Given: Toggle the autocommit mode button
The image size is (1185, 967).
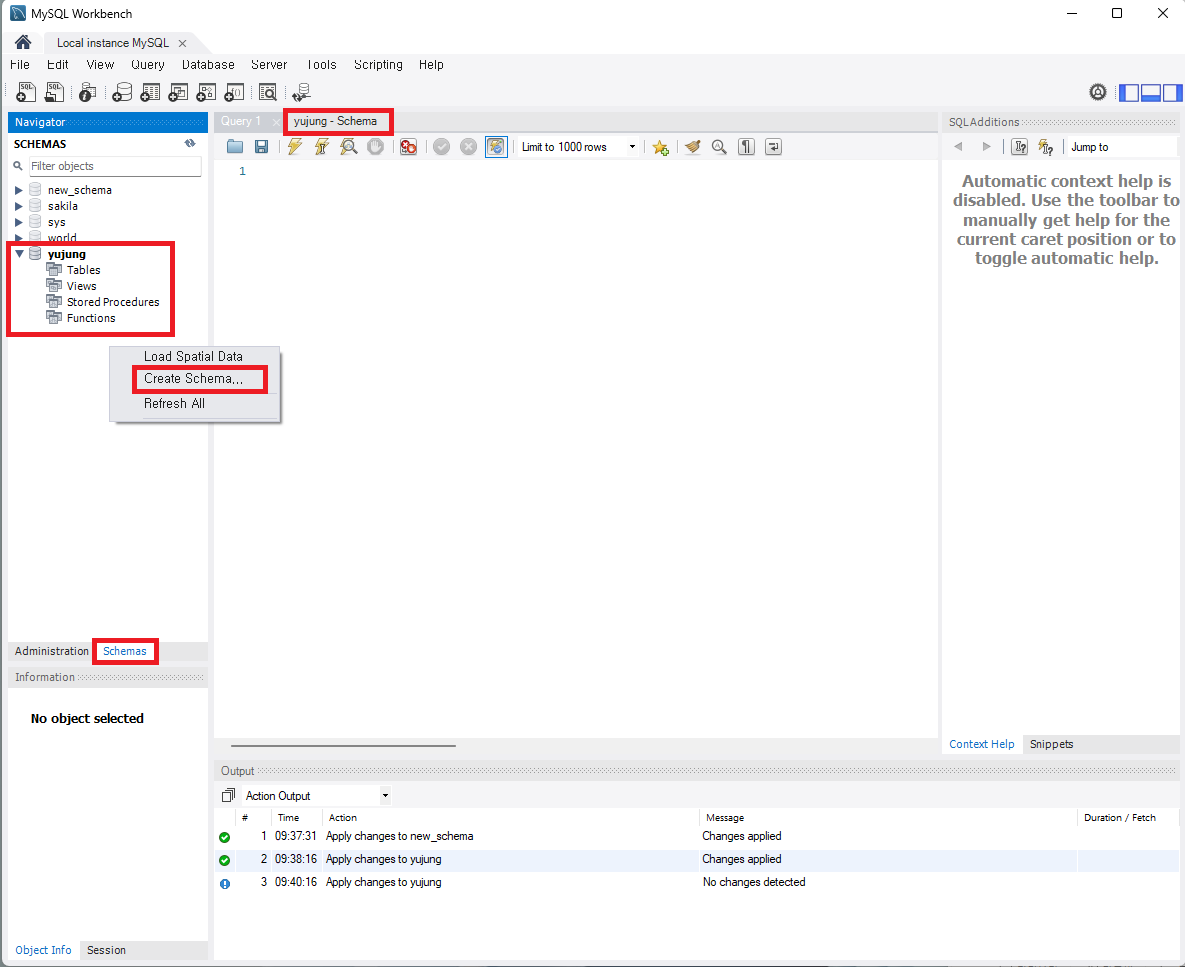Looking at the screenshot, I should pos(496,147).
